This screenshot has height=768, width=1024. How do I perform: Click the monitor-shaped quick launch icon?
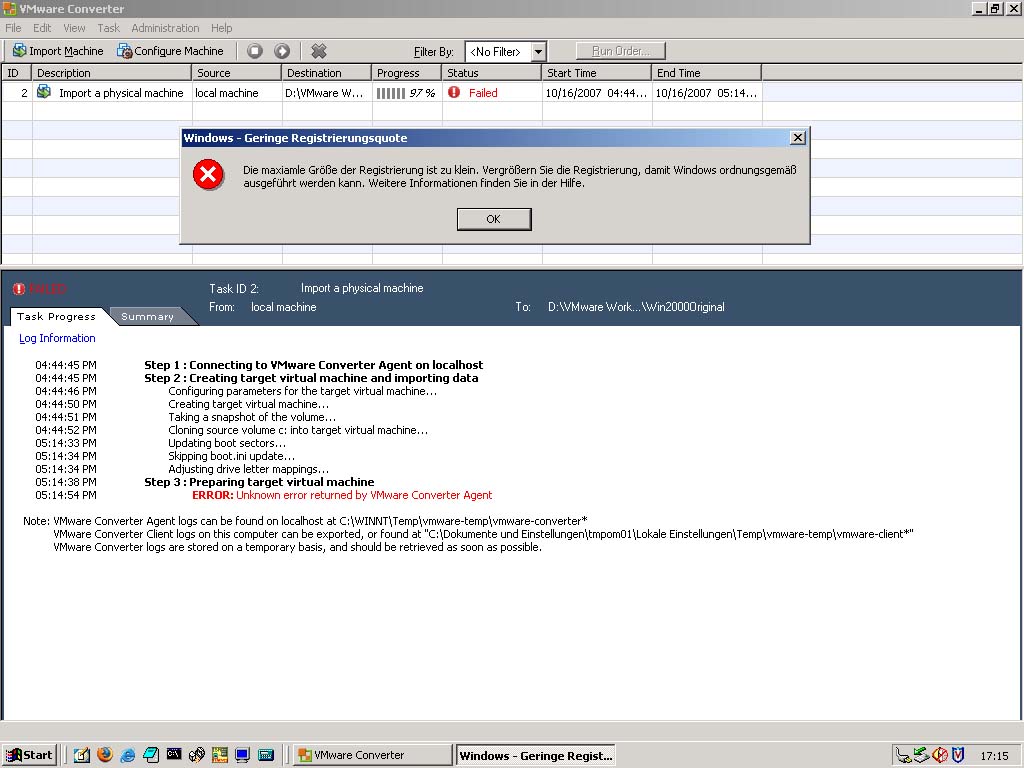[x=242, y=756]
